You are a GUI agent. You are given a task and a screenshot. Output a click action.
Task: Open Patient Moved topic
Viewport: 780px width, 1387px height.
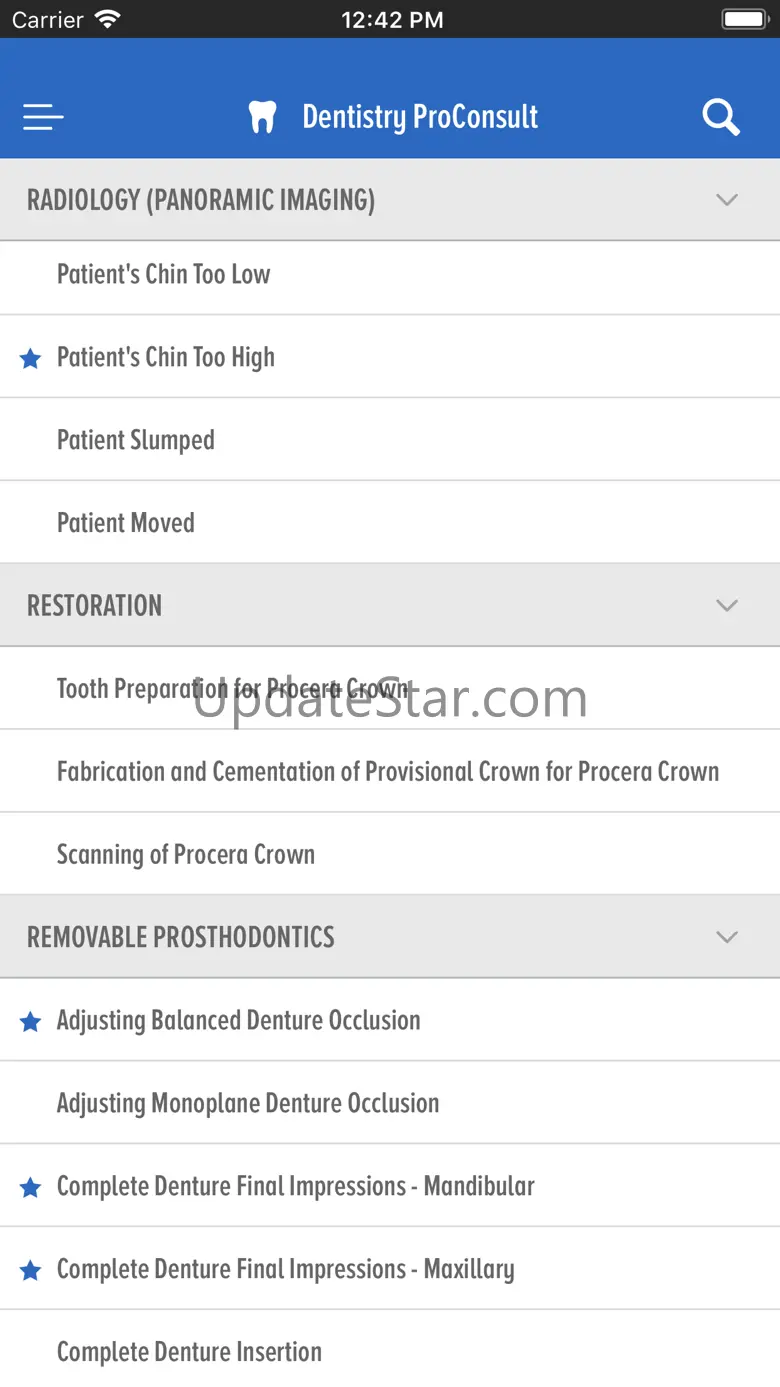click(x=126, y=523)
